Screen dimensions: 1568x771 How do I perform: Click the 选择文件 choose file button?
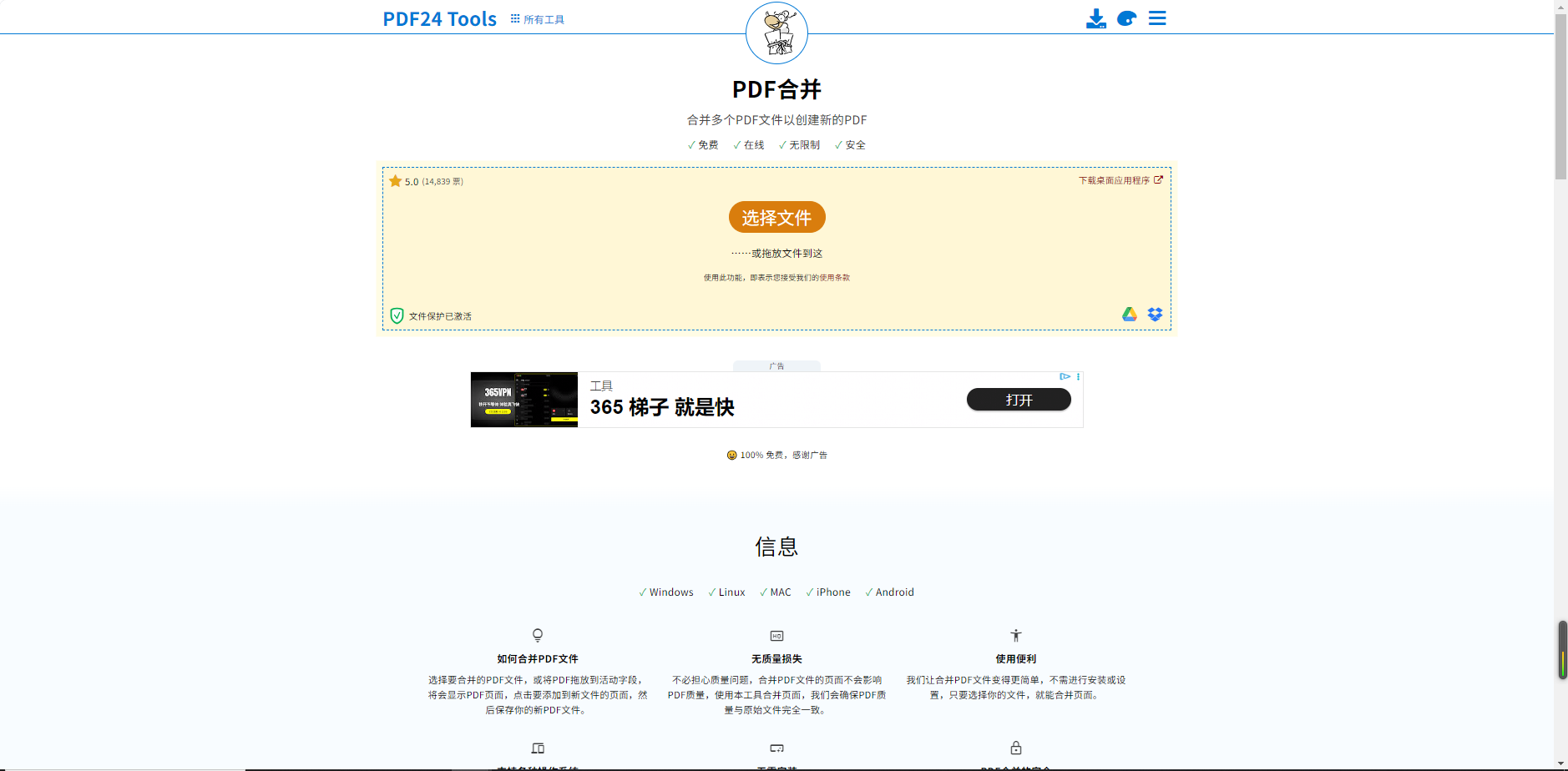coord(776,217)
